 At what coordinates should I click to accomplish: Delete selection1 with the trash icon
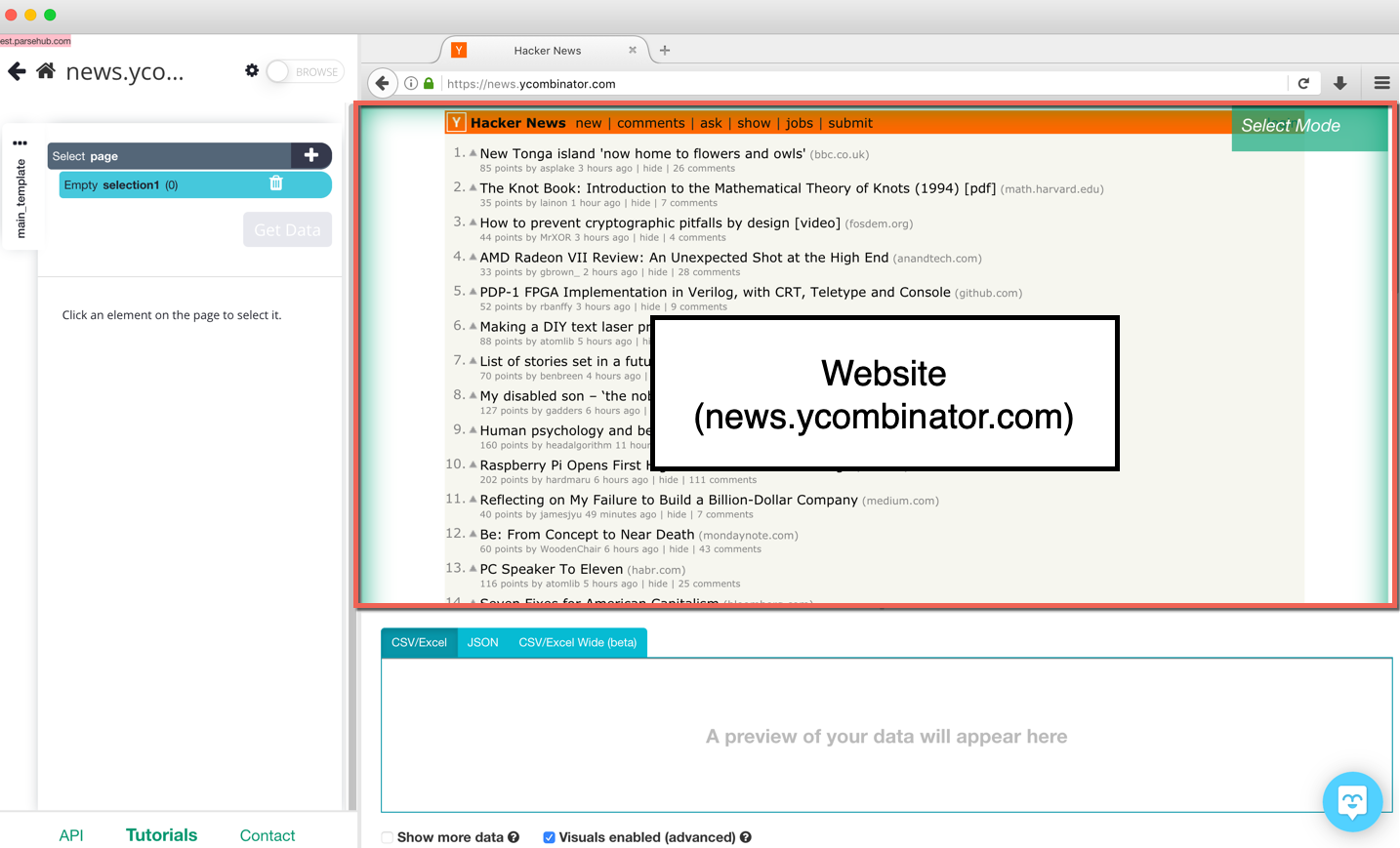276,183
